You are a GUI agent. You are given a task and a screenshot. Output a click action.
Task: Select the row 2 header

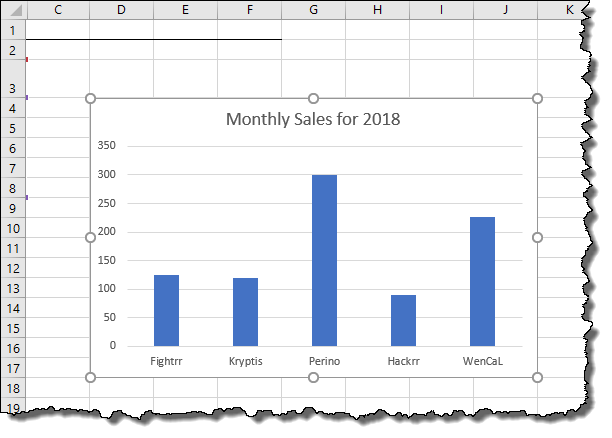(12, 49)
